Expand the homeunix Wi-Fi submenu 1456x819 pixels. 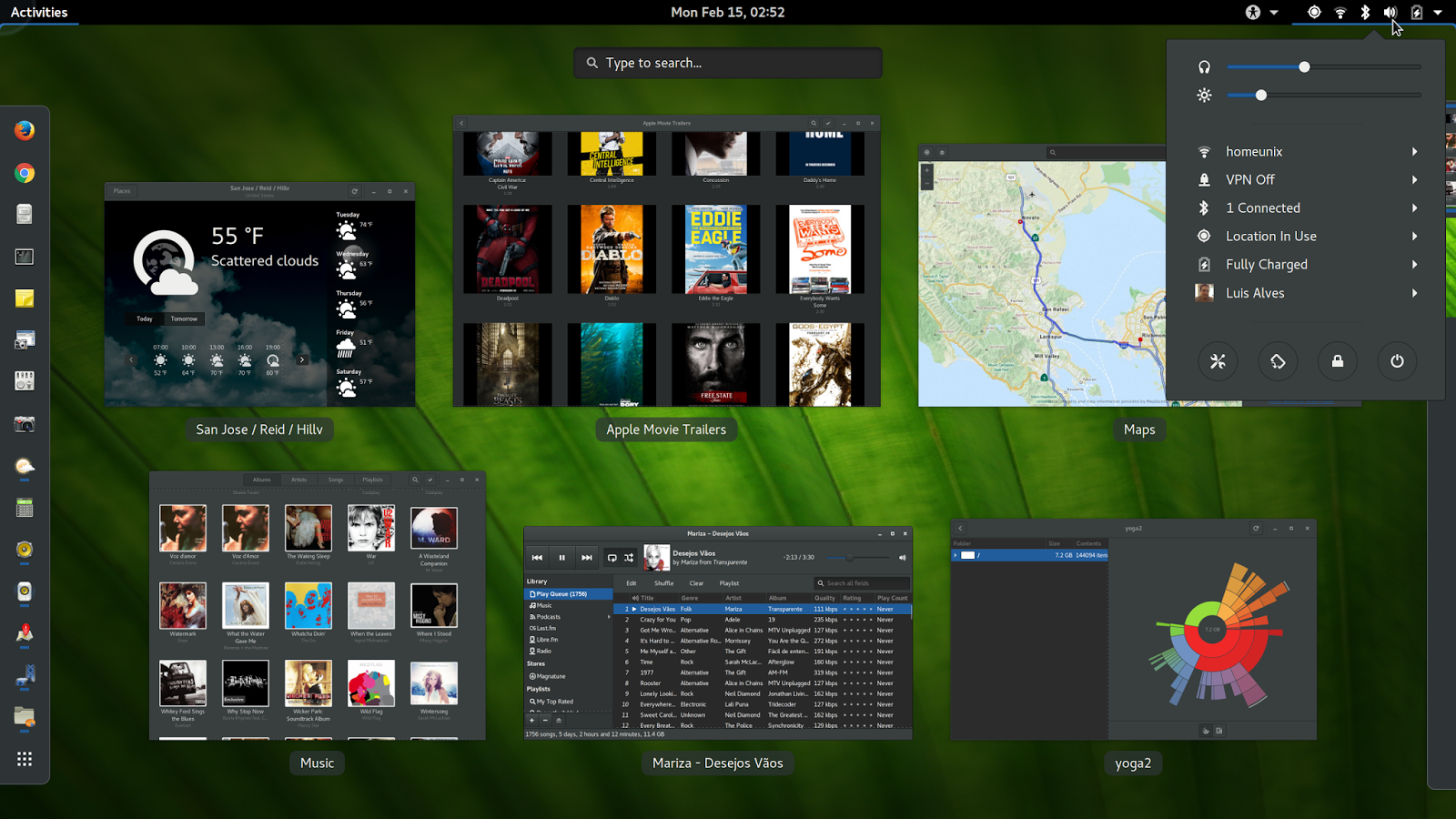click(x=1413, y=151)
